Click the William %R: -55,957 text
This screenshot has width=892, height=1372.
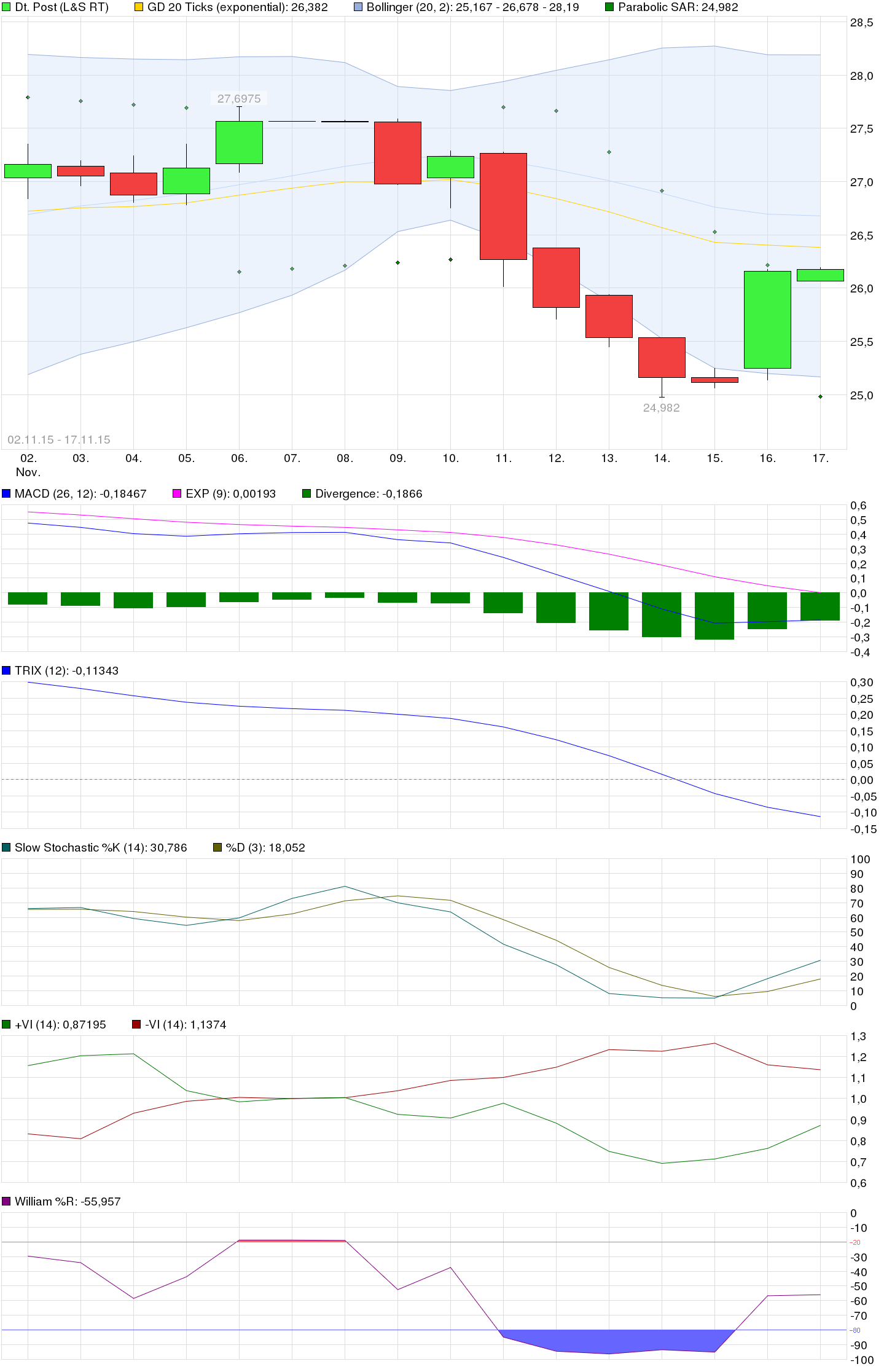point(68,1201)
